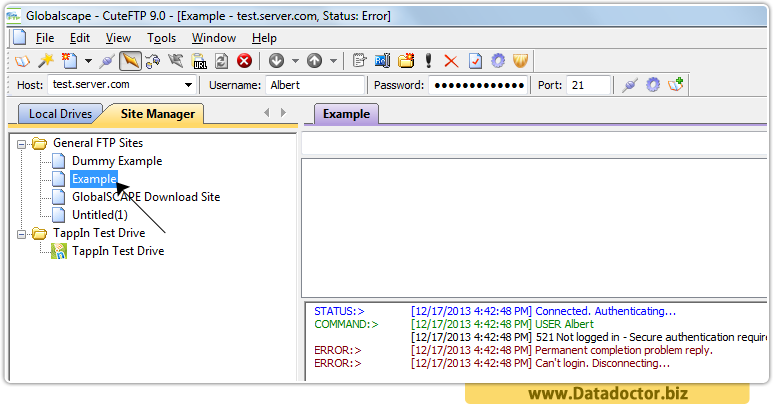
Task: Open the New icon's dropdown arrow
Action: (88, 61)
